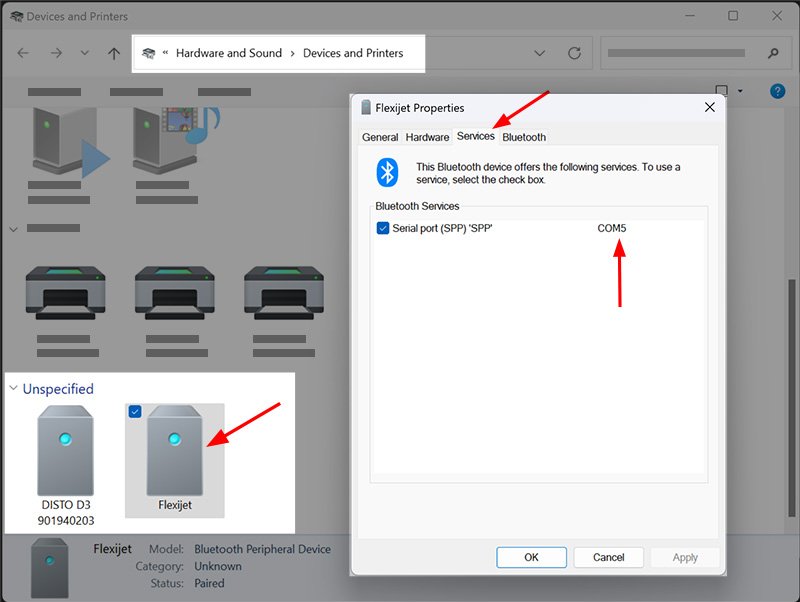This screenshot has width=800, height=602.
Task: Select the Flexijet device icon
Action: (174, 451)
